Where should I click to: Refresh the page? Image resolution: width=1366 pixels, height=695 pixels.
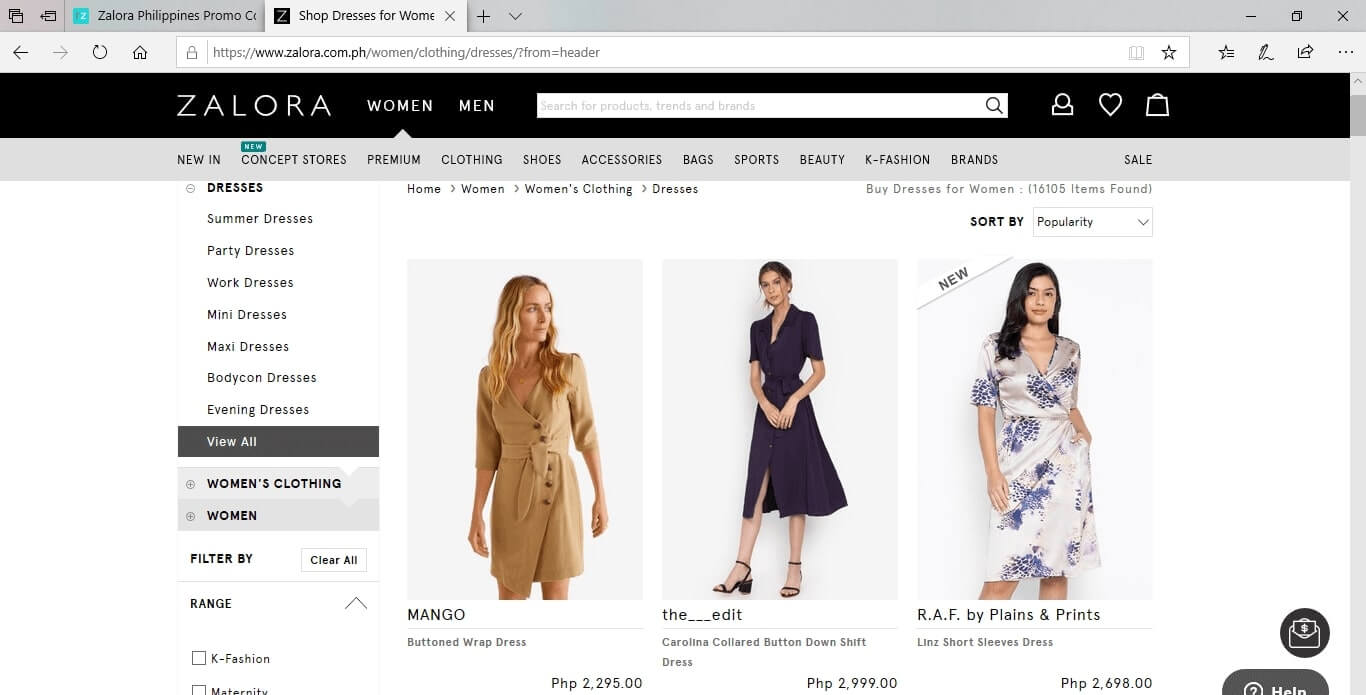point(100,52)
